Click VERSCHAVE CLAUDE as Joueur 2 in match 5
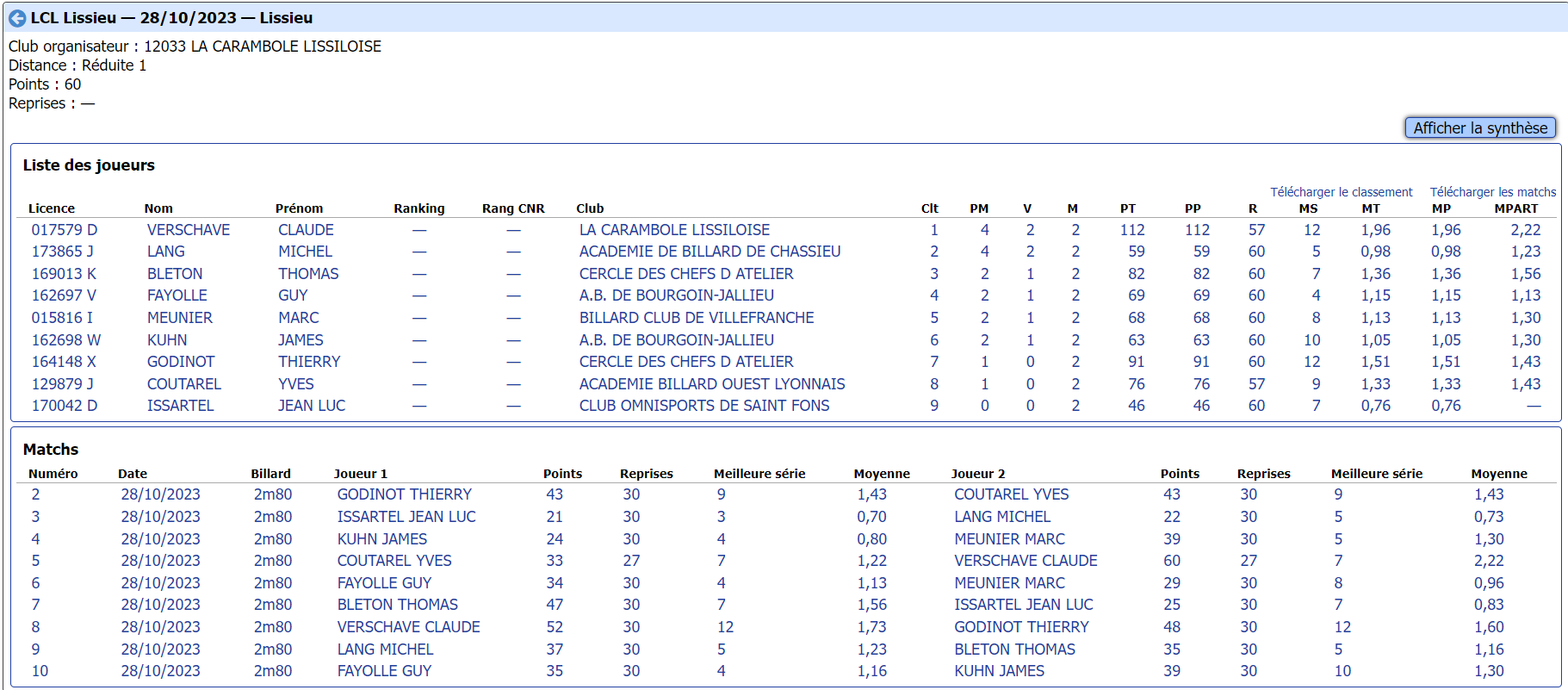1568x690 pixels. coord(1026,561)
